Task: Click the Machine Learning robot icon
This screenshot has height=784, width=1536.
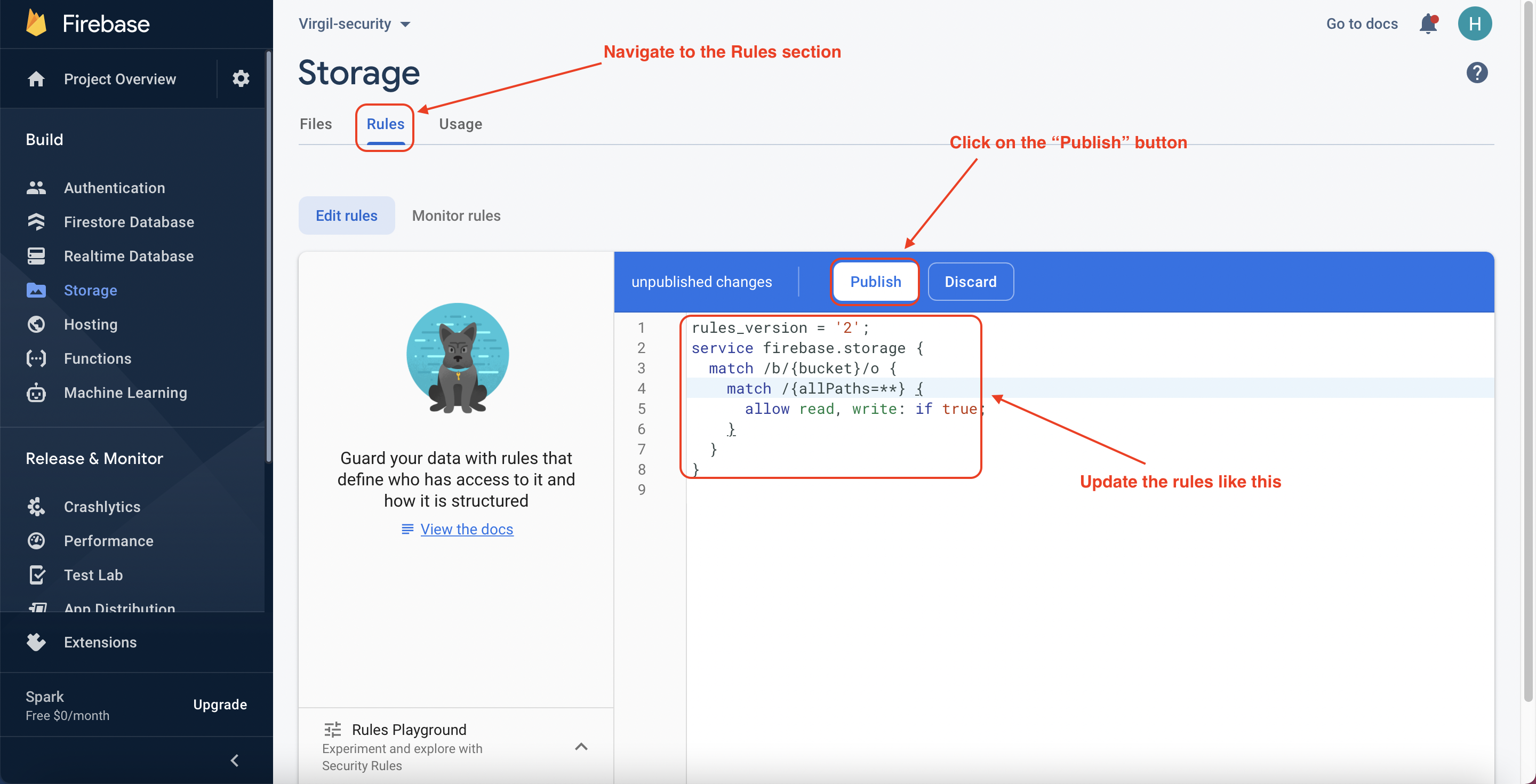Action: tap(36, 393)
